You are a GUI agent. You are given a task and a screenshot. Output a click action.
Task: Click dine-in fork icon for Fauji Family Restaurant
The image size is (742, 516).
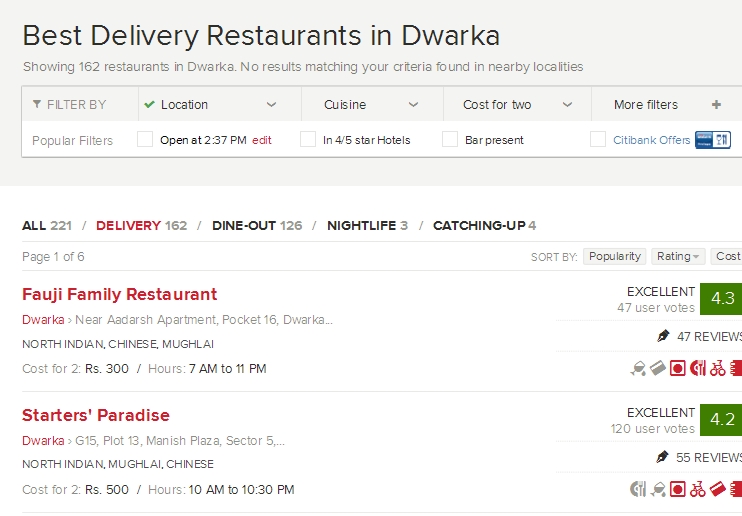tap(698, 368)
